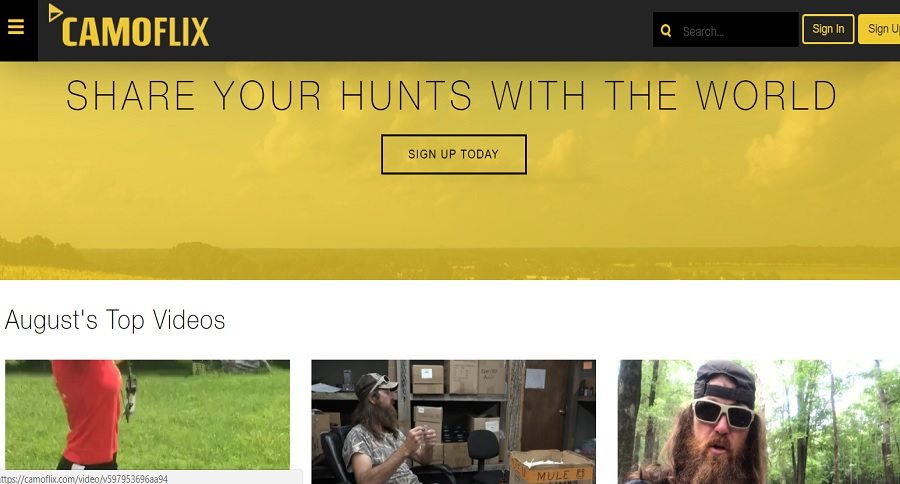Click the CAMOFLIX logo text
900x484 pixels.
coord(135,32)
